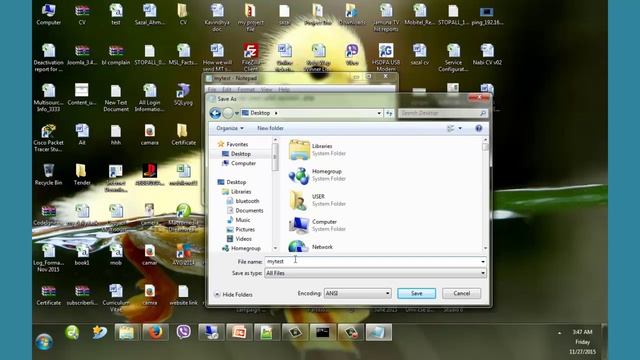This screenshot has width=640, height=360.
Task: Select Network item in file list
Action: point(311,247)
